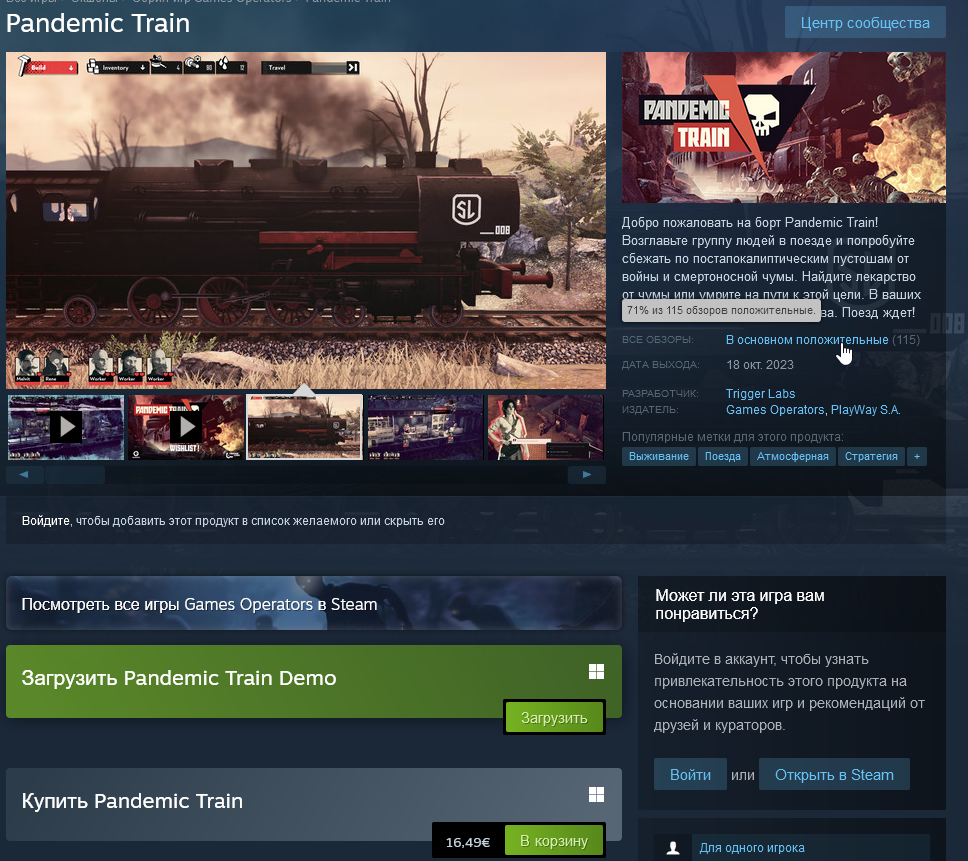The width and height of the screenshot is (968, 861).
Task: Click Windows icon in demo download block
Action: tap(596, 672)
